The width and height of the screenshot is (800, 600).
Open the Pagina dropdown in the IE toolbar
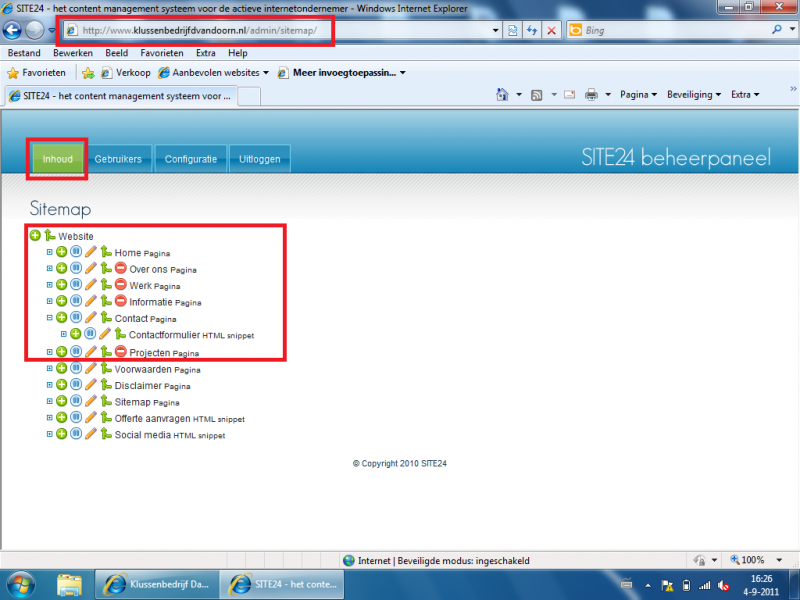click(638, 95)
